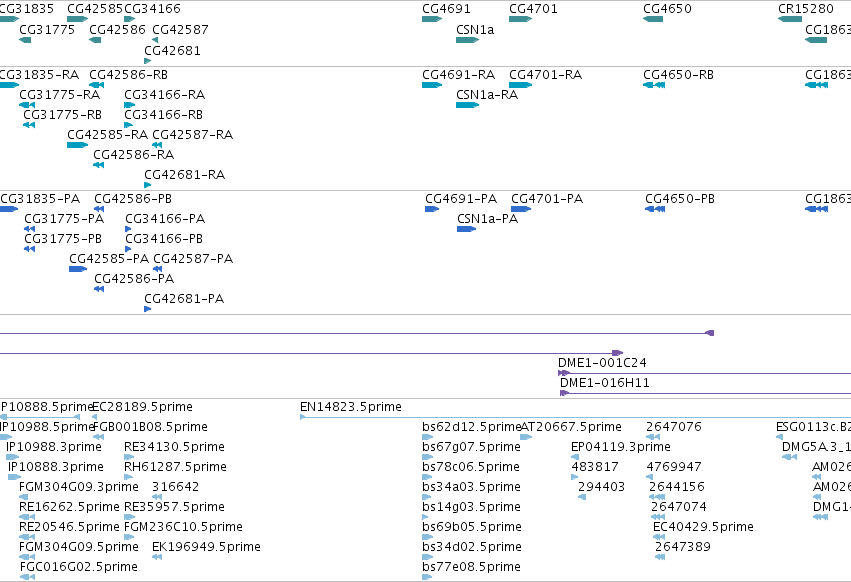Image resolution: width=851 pixels, height=582 pixels.
Task: Open EST RE35957.5prime
Action: pyautogui.click(x=174, y=507)
